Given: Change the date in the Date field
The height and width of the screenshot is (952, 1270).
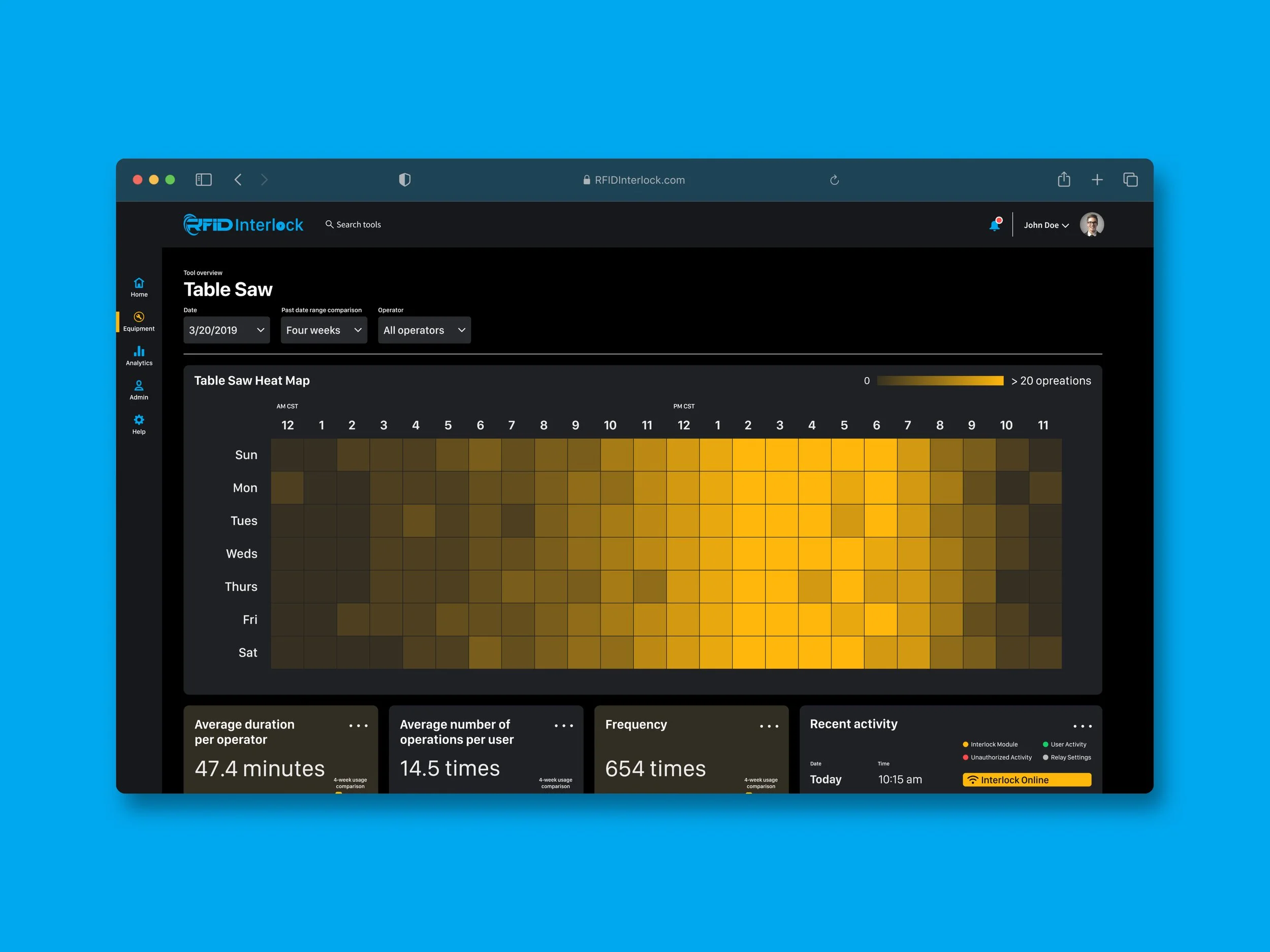Looking at the screenshot, I should click(226, 330).
